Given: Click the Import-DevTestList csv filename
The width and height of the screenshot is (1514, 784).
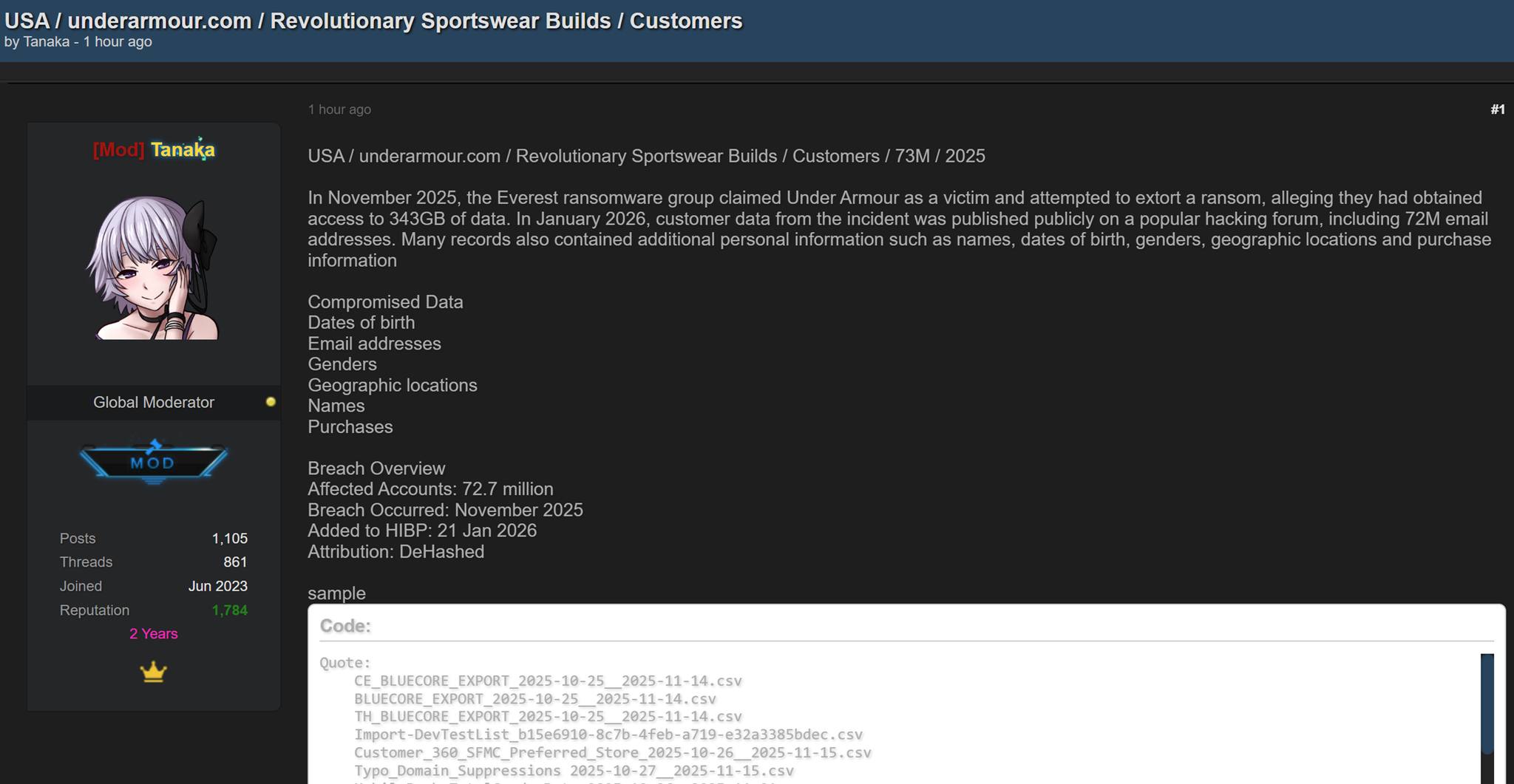Looking at the screenshot, I should pos(608,734).
